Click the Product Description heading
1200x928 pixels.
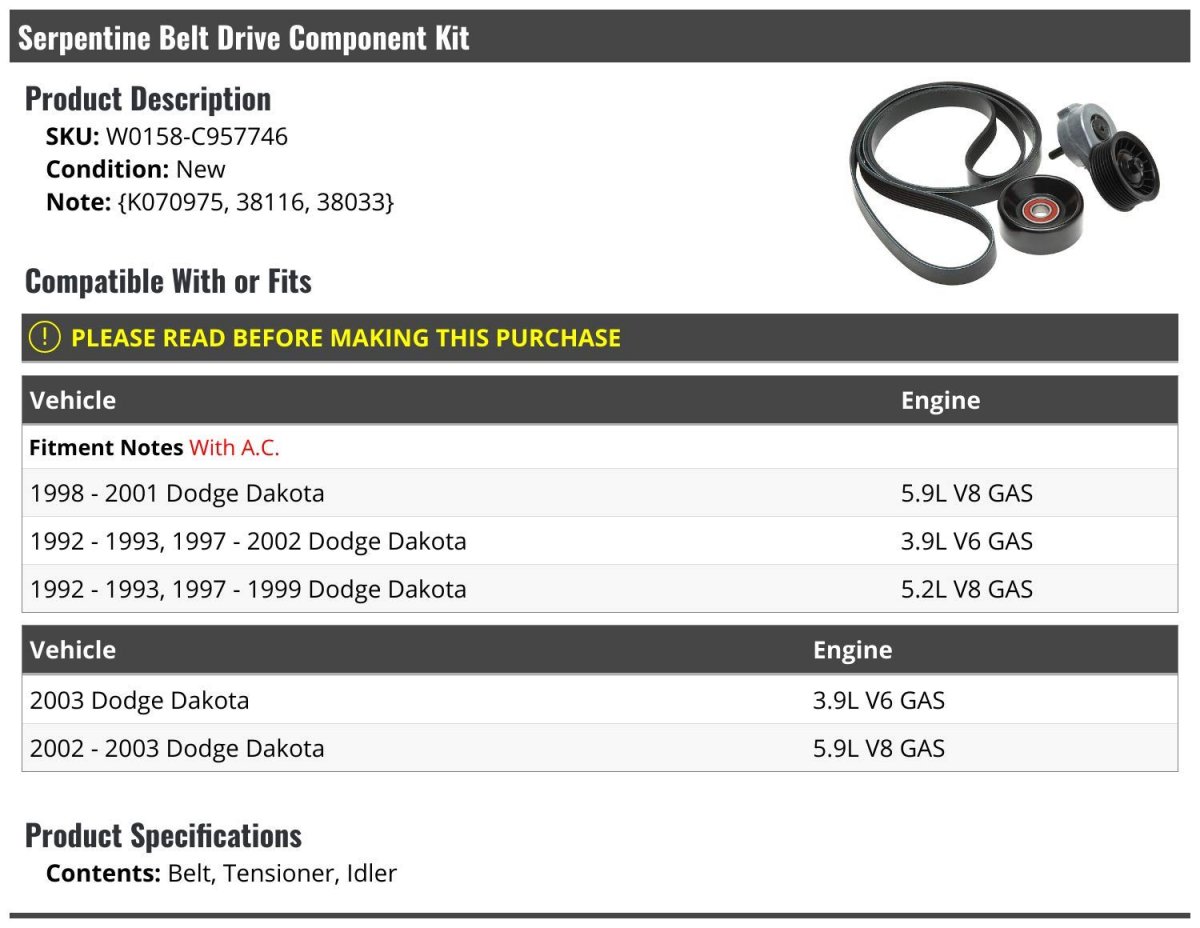[148, 99]
